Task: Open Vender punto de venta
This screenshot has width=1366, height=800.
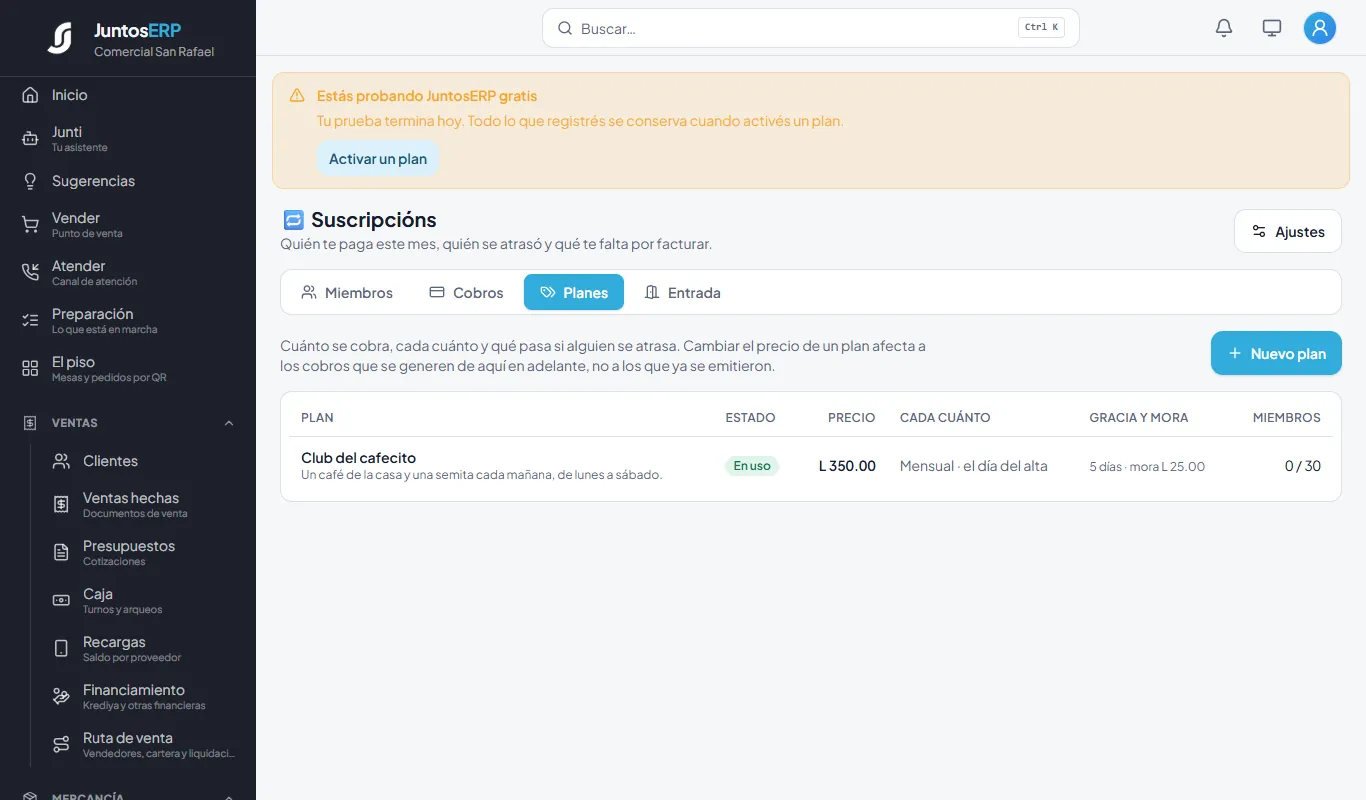Action: [x=128, y=224]
